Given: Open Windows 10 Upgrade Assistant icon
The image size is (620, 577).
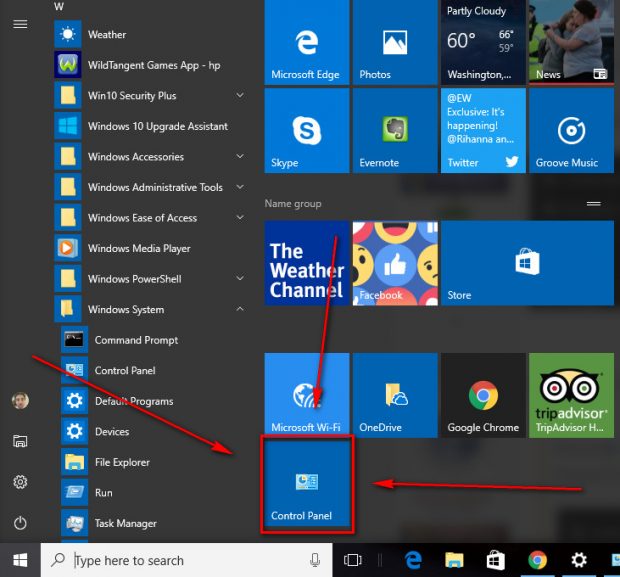Looking at the screenshot, I should [68, 126].
